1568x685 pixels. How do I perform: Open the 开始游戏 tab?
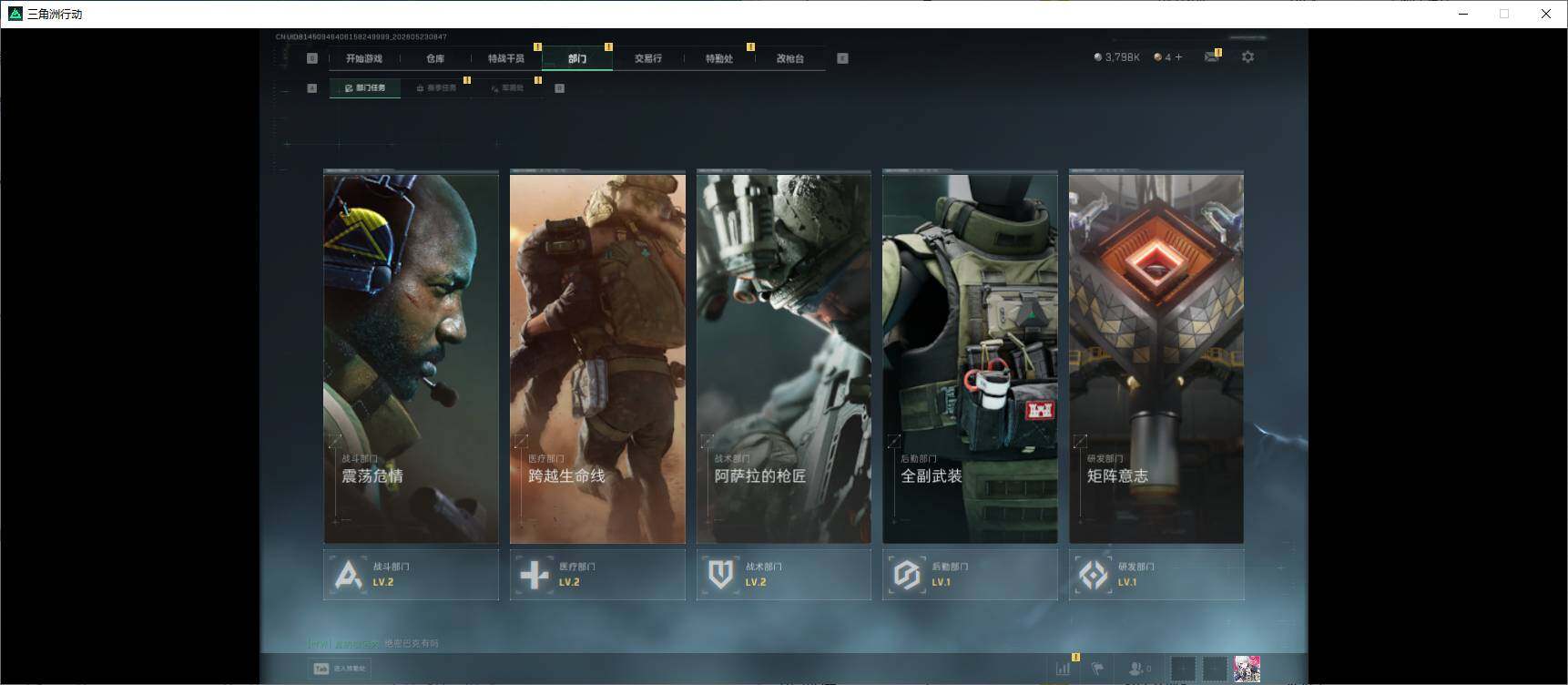click(x=364, y=58)
